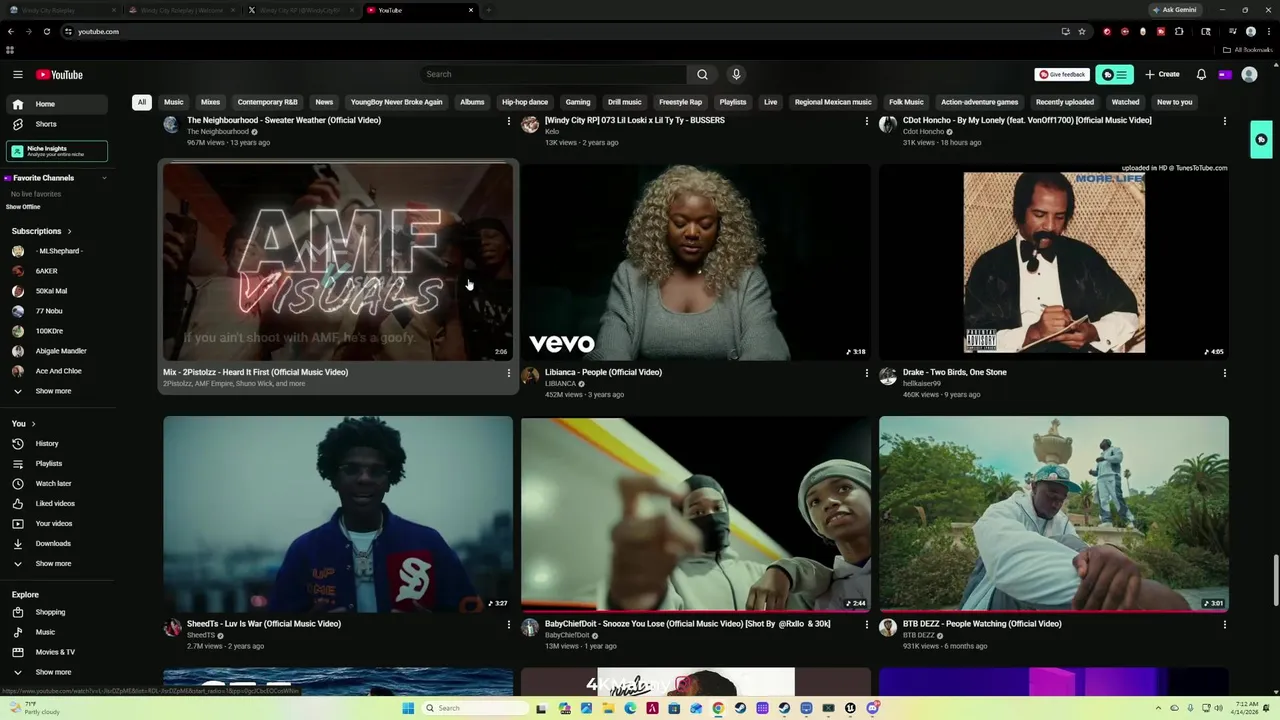Open options menu for Drake - Two Birds video

click(1225, 373)
